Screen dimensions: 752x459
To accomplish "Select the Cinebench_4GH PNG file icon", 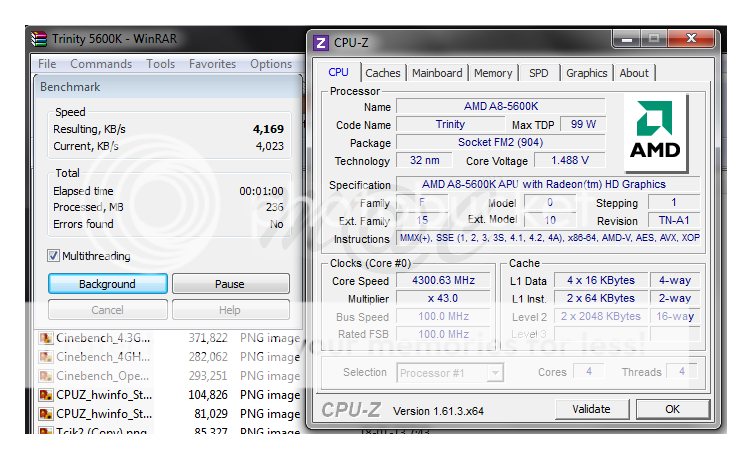I will (x=46, y=357).
